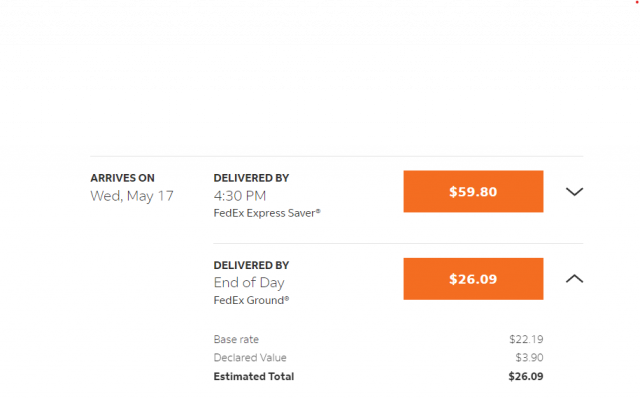The height and width of the screenshot is (399, 640).
Task: Click the Wed, May 17 arrival date
Action: tap(132, 196)
